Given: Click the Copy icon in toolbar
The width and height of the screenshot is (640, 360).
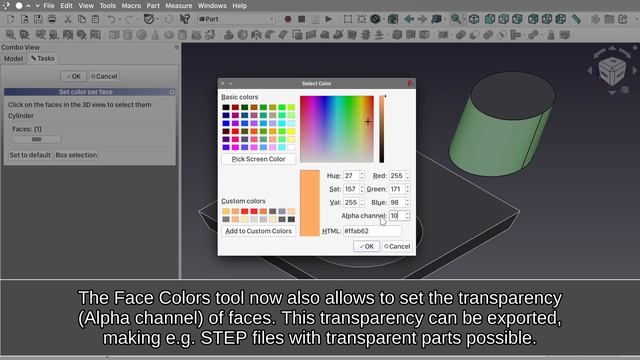Looking at the screenshot, I should coord(82,19).
